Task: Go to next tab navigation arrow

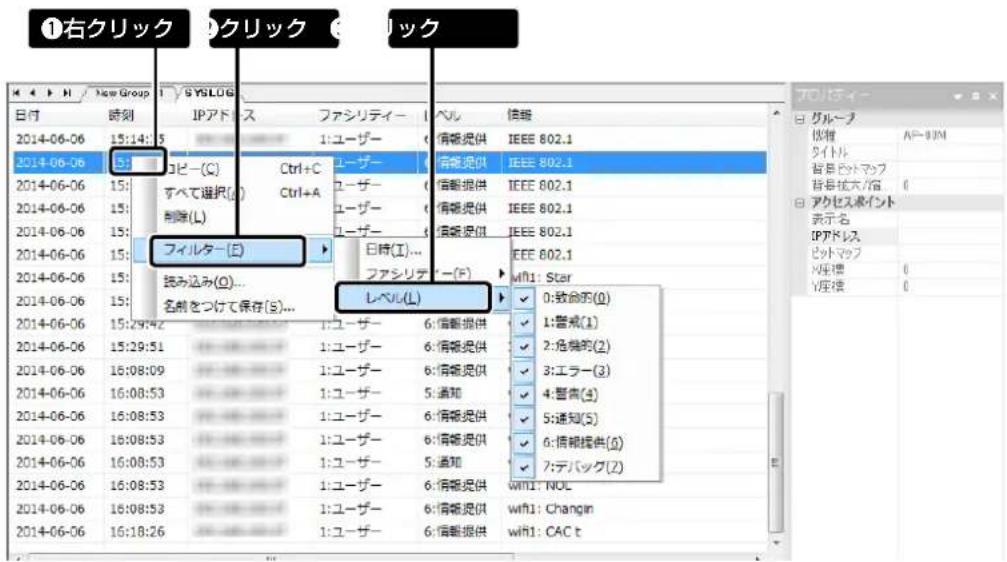Action: pos(49,93)
